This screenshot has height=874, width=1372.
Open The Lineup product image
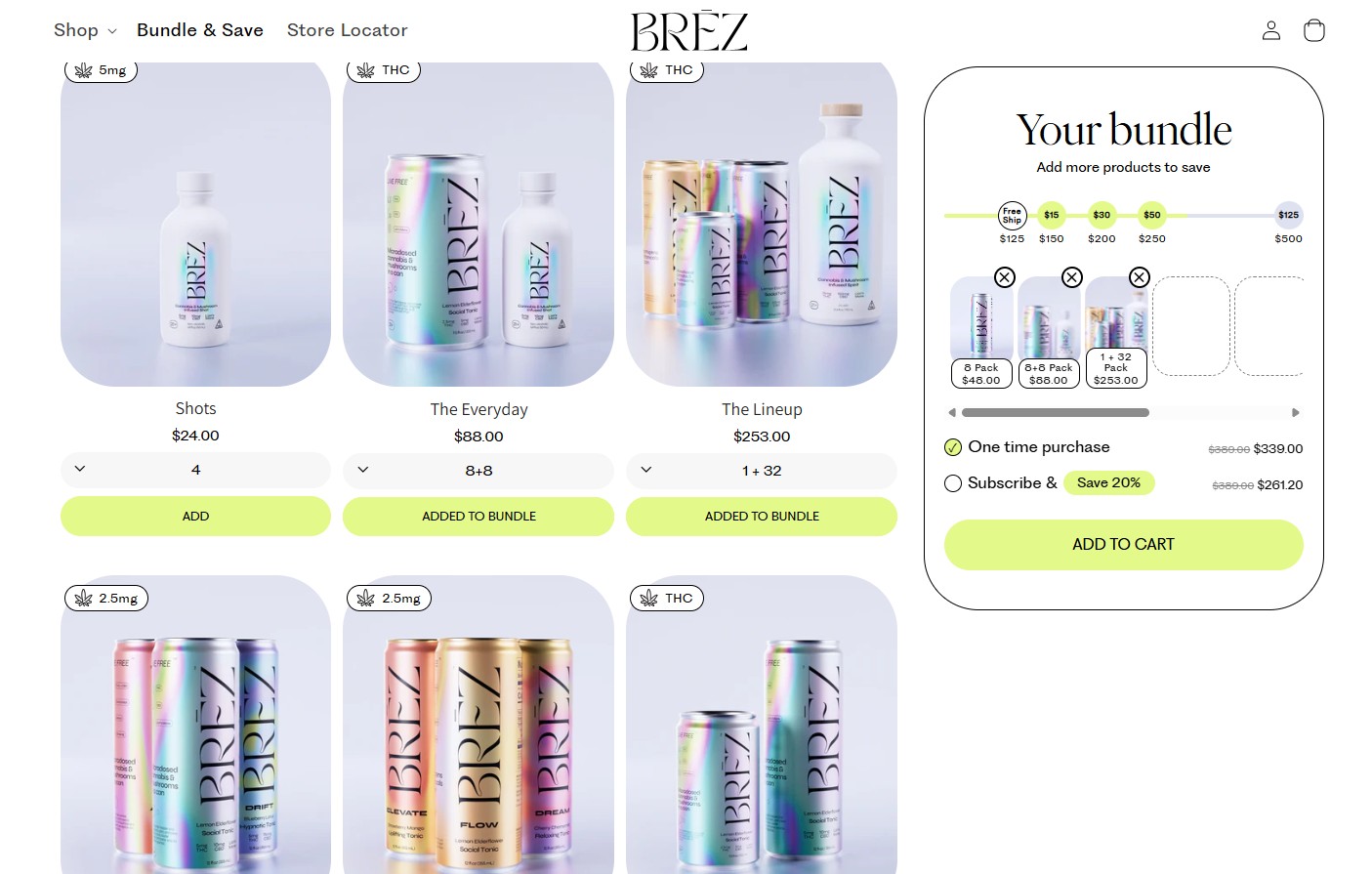762,224
